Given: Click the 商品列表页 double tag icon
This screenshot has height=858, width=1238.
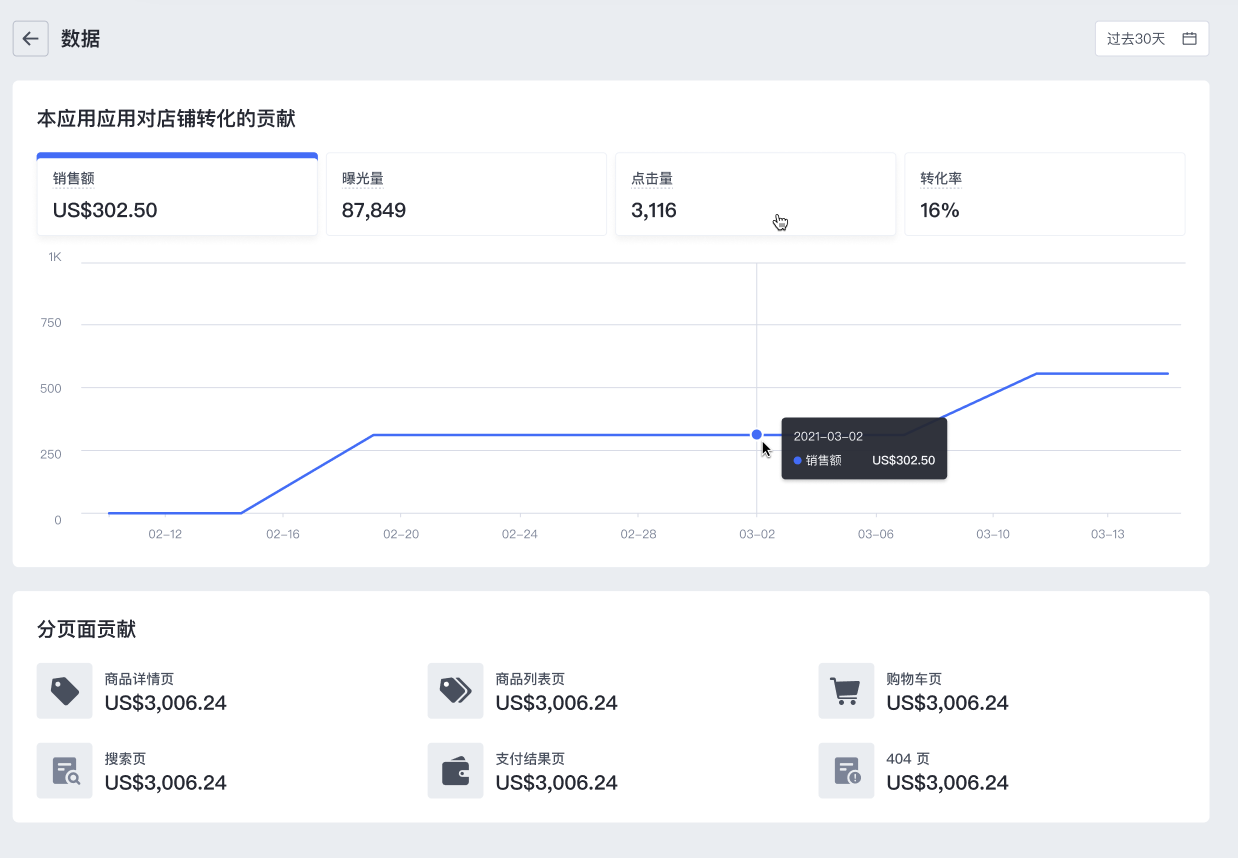Looking at the screenshot, I should 455,691.
